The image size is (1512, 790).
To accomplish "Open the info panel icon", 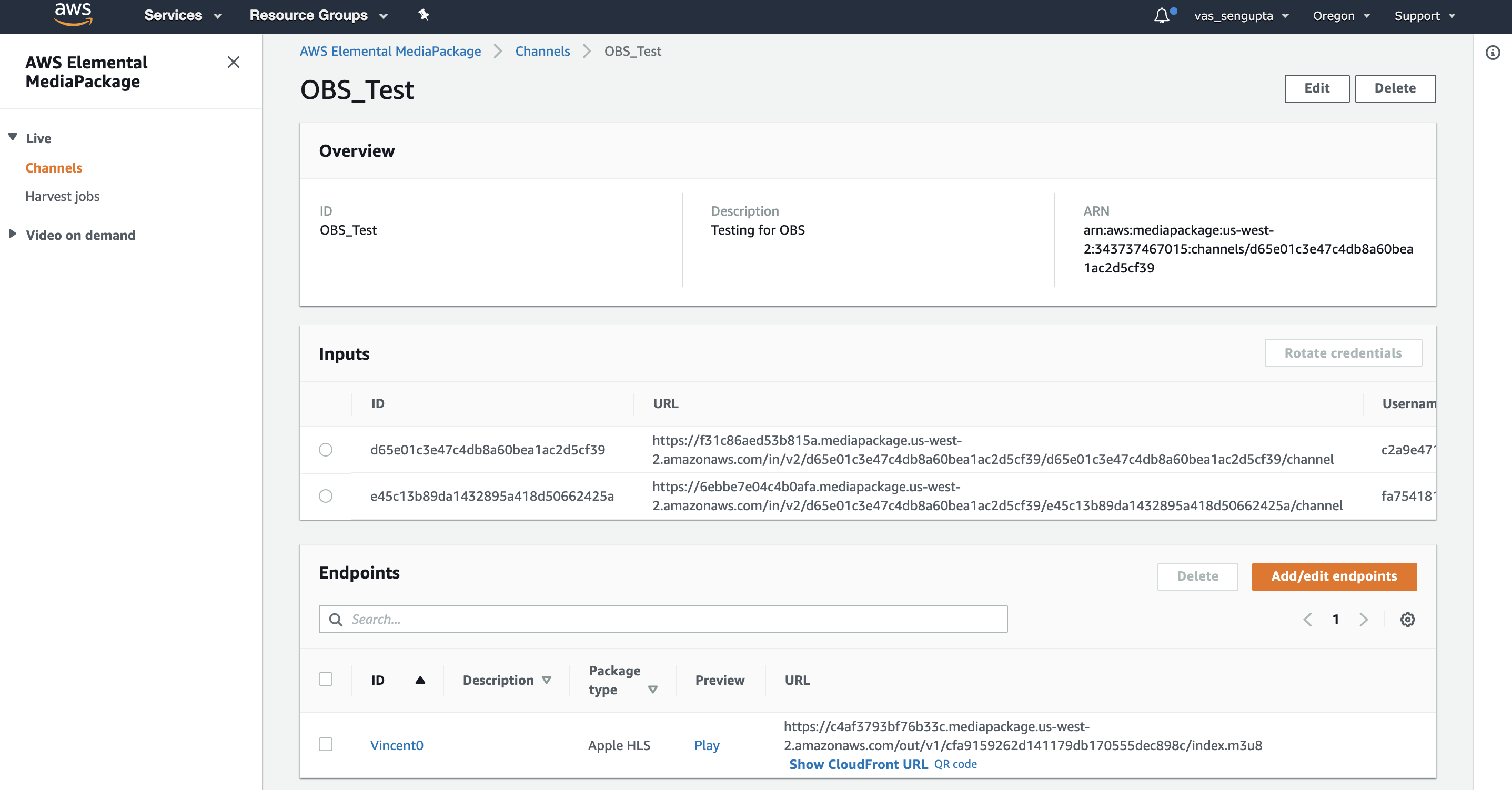I will (1493, 53).
